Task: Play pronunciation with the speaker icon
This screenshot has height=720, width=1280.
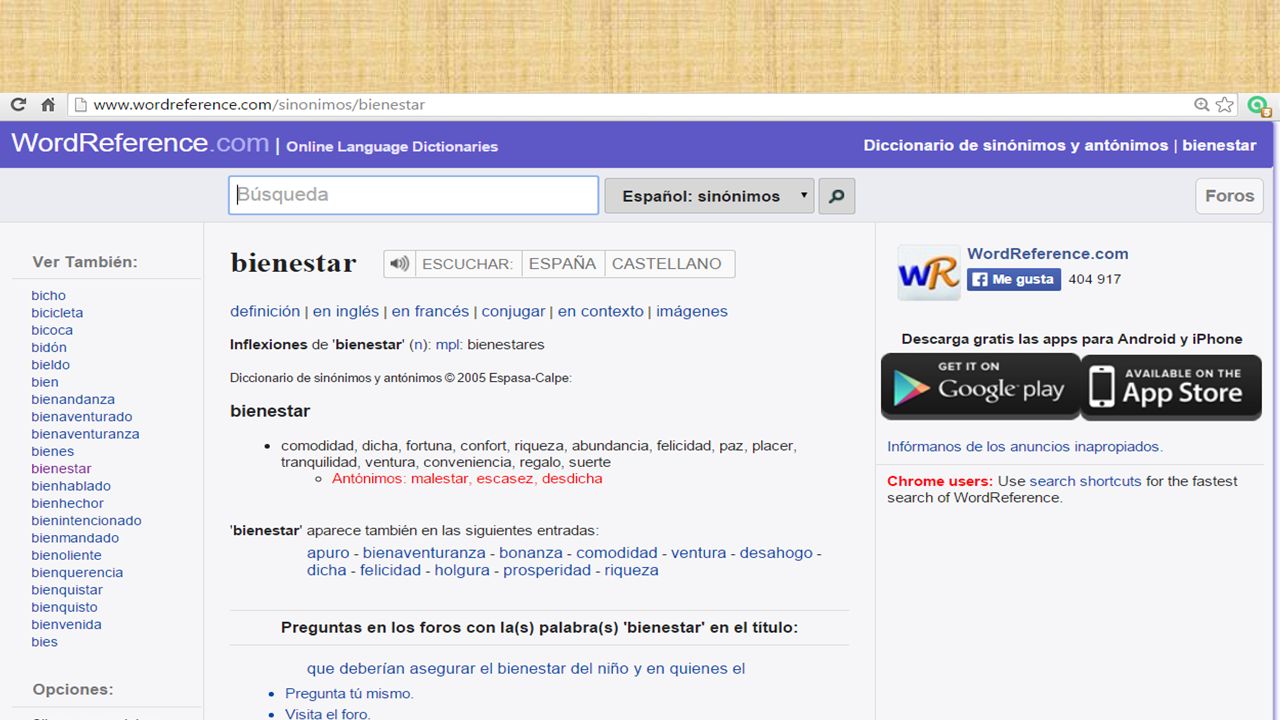Action: click(x=400, y=264)
